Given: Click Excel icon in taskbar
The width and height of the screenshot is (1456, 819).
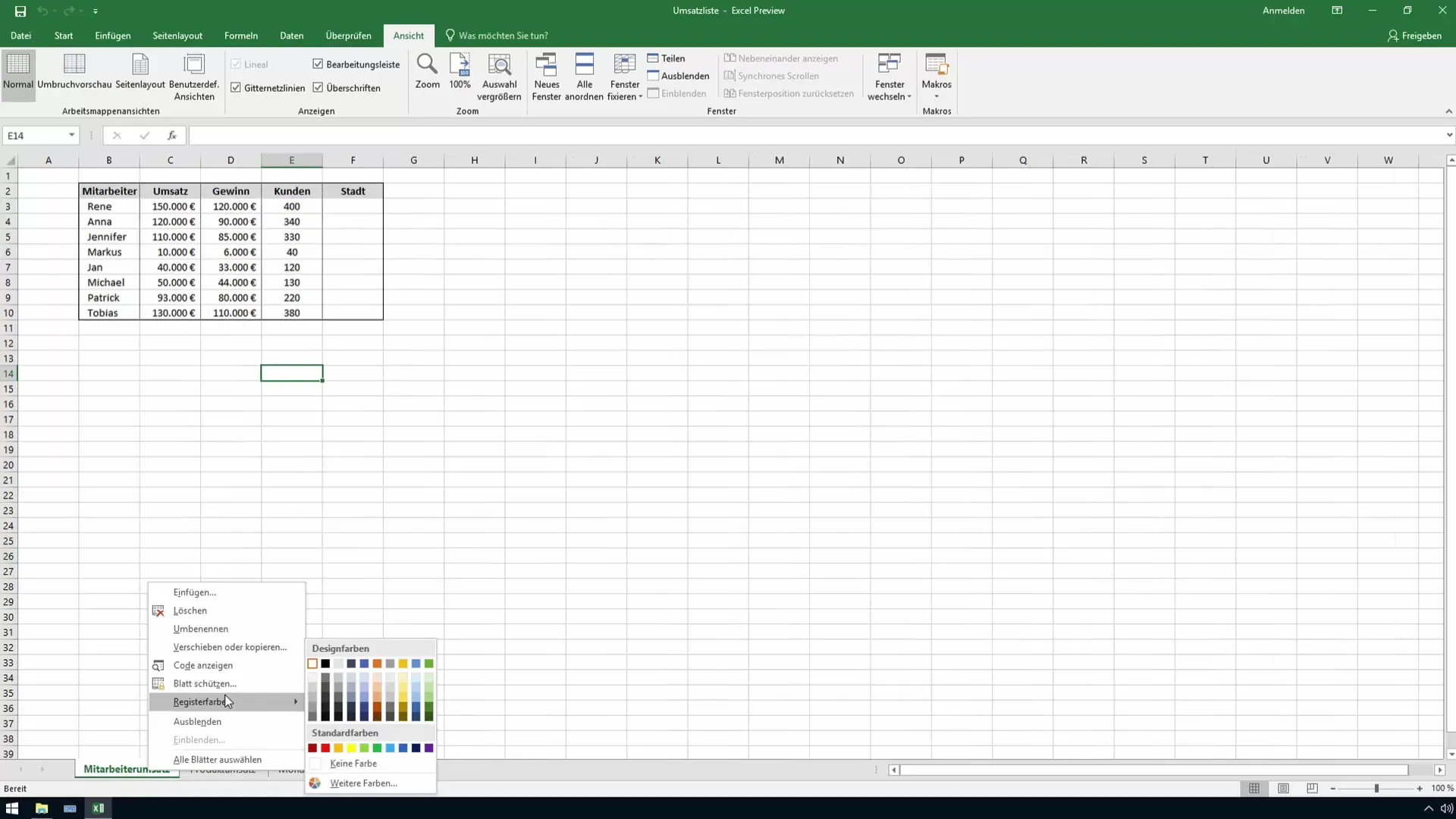Looking at the screenshot, I should (x=99, y=808).
